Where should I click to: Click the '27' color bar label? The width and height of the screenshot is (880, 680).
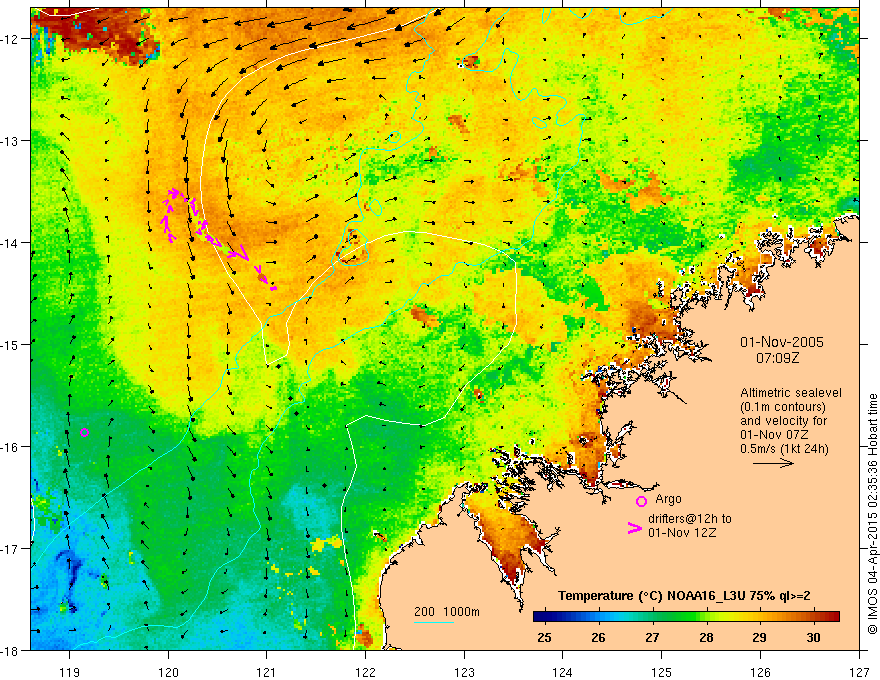pyautogui.click(x=652, y=637)
